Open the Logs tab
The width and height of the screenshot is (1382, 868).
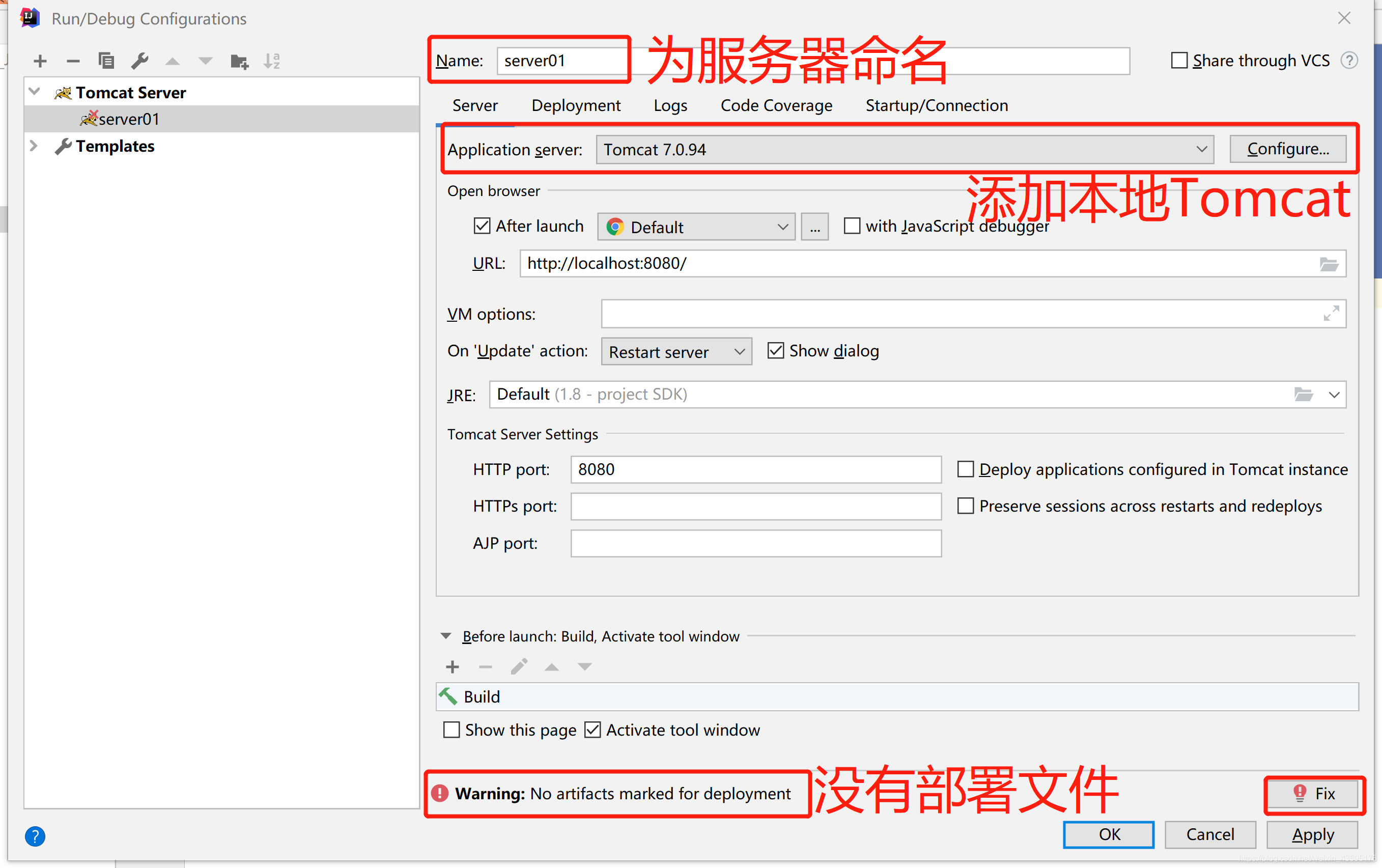tap(670, 105)
